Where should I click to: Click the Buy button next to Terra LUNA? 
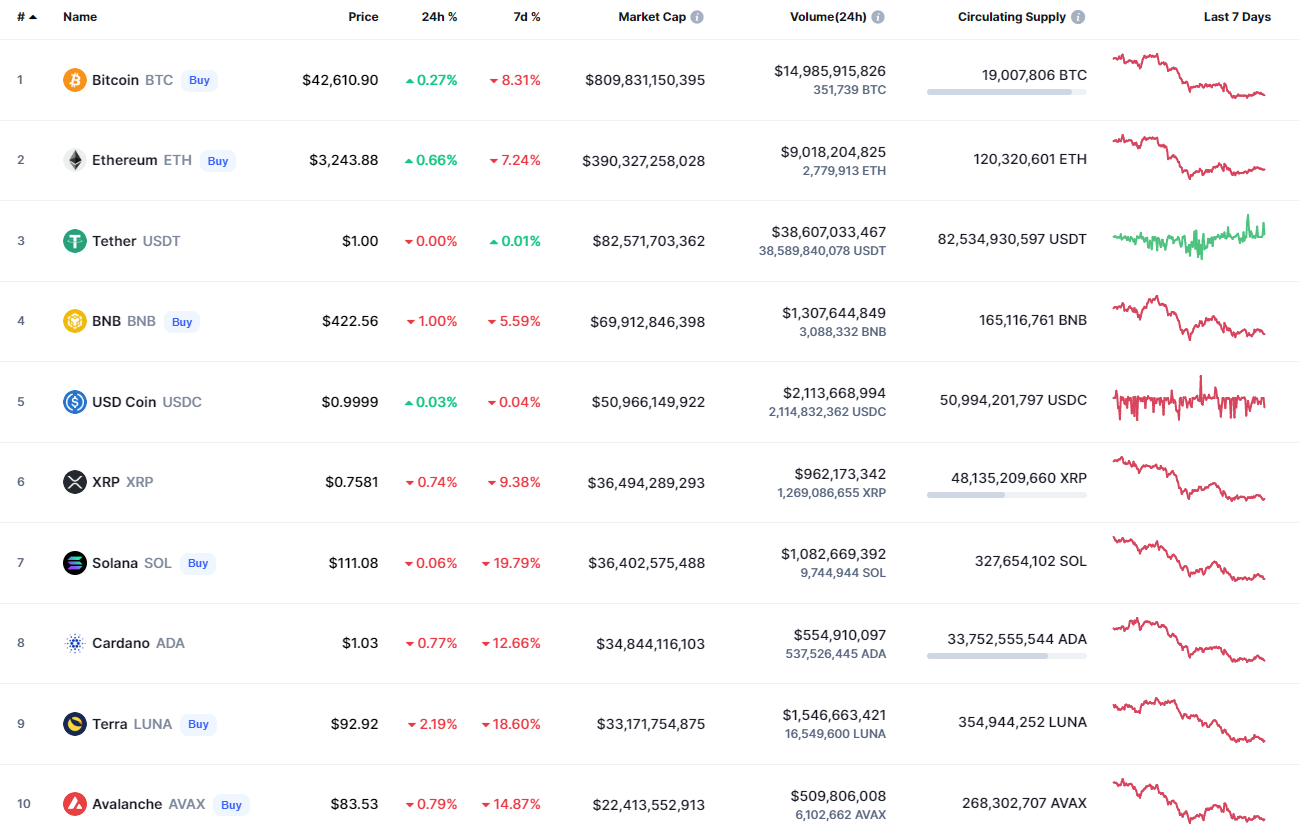(x=199, y=724)
